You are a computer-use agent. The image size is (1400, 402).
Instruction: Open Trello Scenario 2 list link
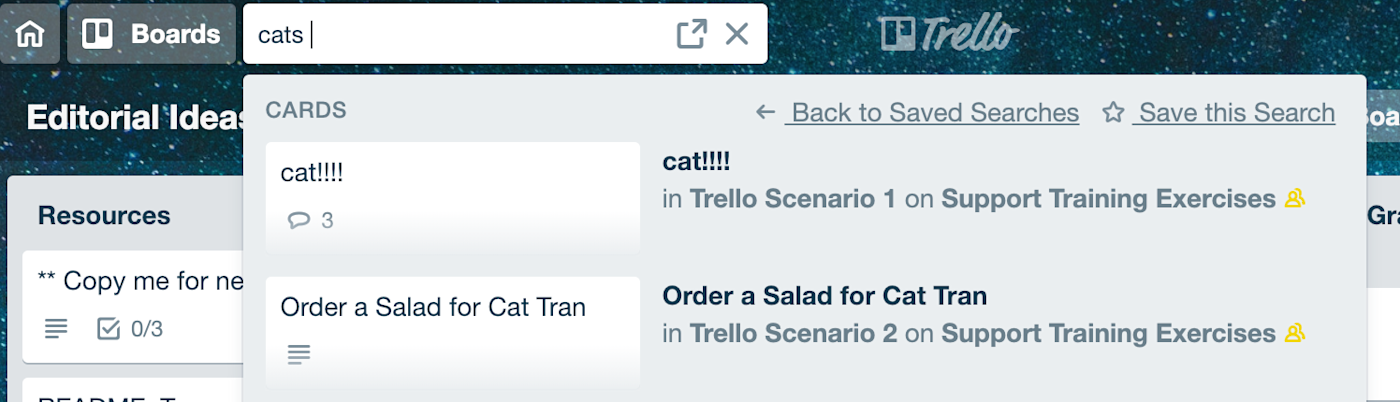coord(794,333)
